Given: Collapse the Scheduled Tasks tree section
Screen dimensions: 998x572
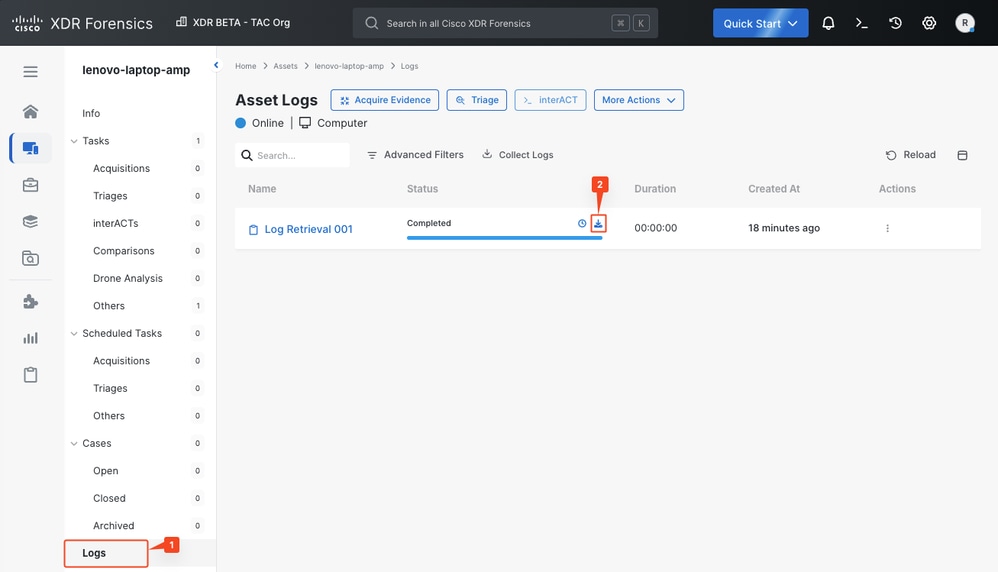Looking at the screenshot, I should pyautogui.click(x=74, y=333).
